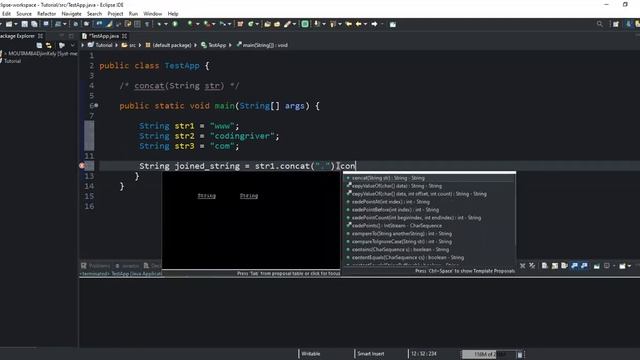Open the Project menu

tap(115, 14)
